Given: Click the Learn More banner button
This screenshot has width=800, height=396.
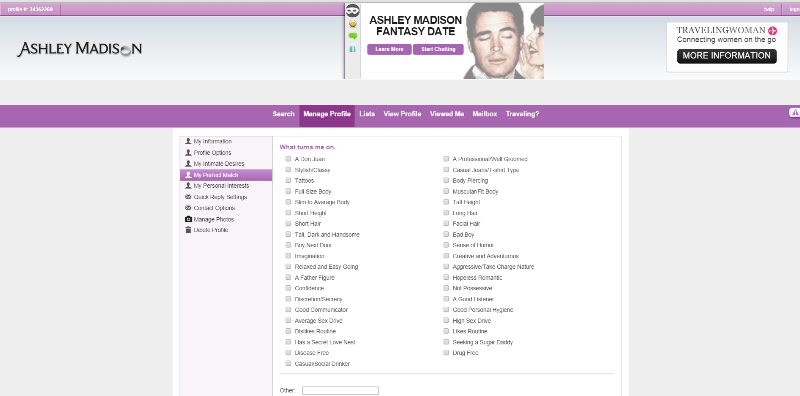Looking at the screenshot, I should tap(389, 50).
